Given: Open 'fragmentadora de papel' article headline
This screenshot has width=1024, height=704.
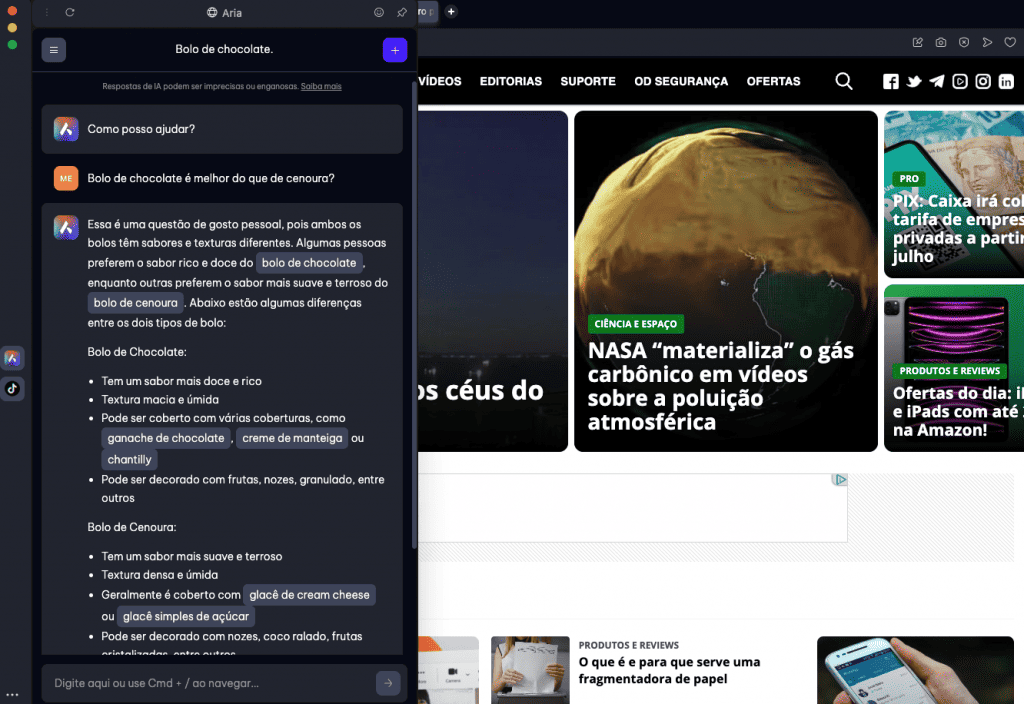Looking at the screenshot, I should click(x=669, y=670).
